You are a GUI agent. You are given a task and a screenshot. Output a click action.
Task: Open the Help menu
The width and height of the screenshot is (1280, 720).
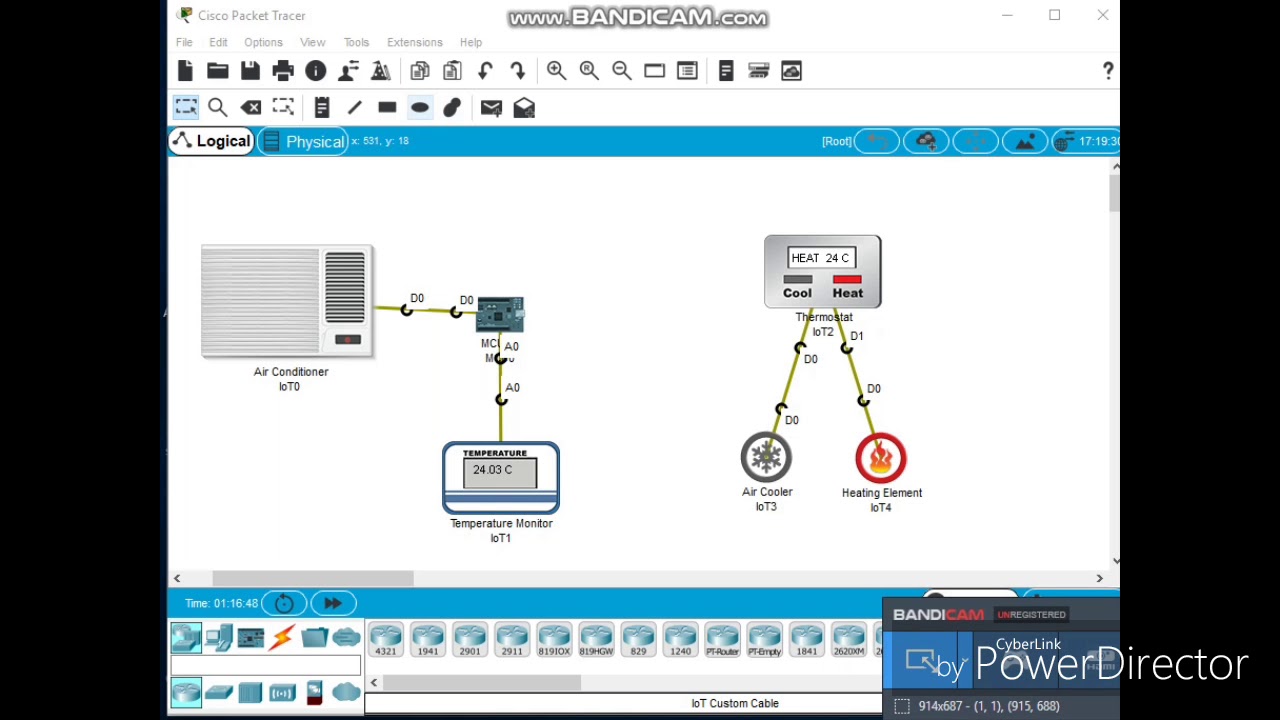coord(470,42)
